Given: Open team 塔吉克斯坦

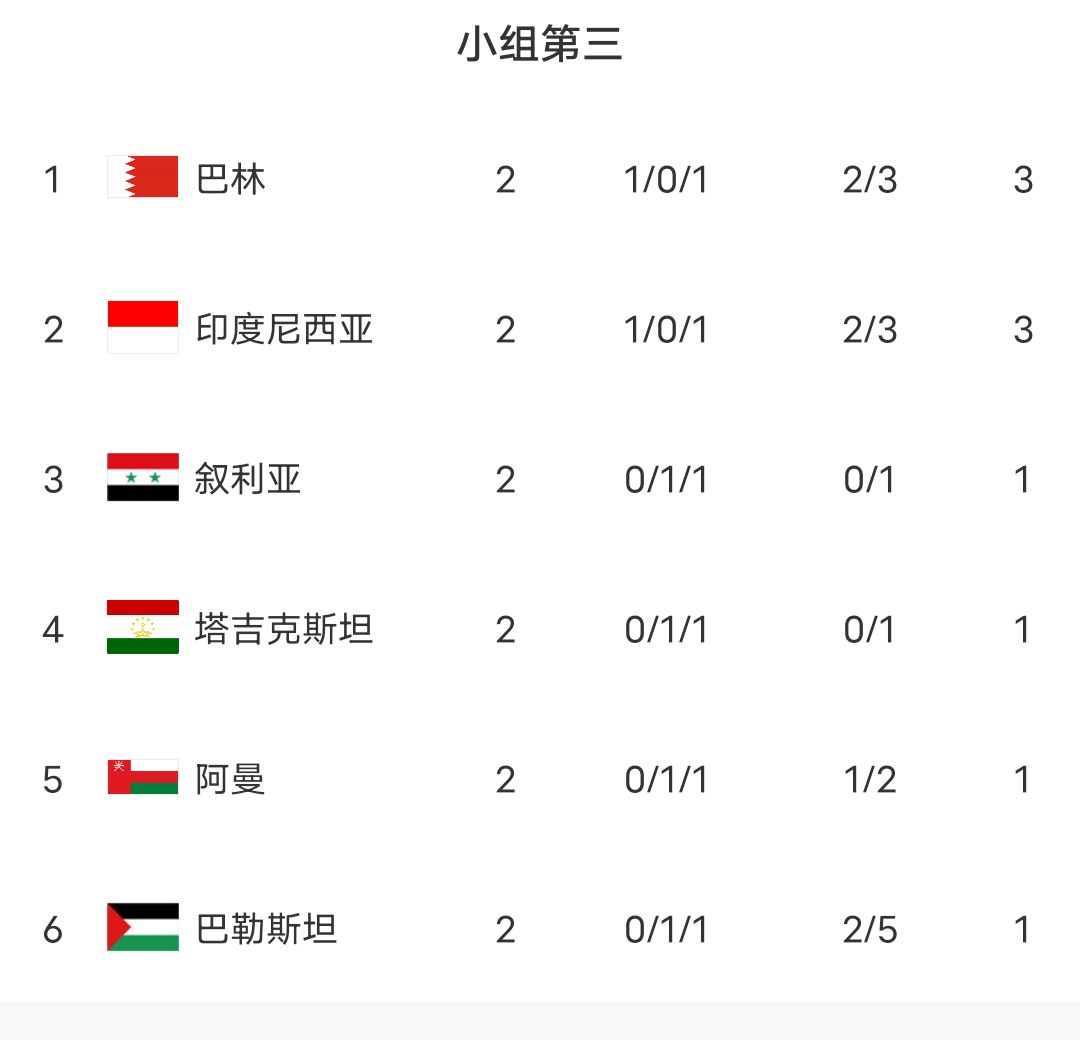Looking at the screenshot, I should [284, 630].
